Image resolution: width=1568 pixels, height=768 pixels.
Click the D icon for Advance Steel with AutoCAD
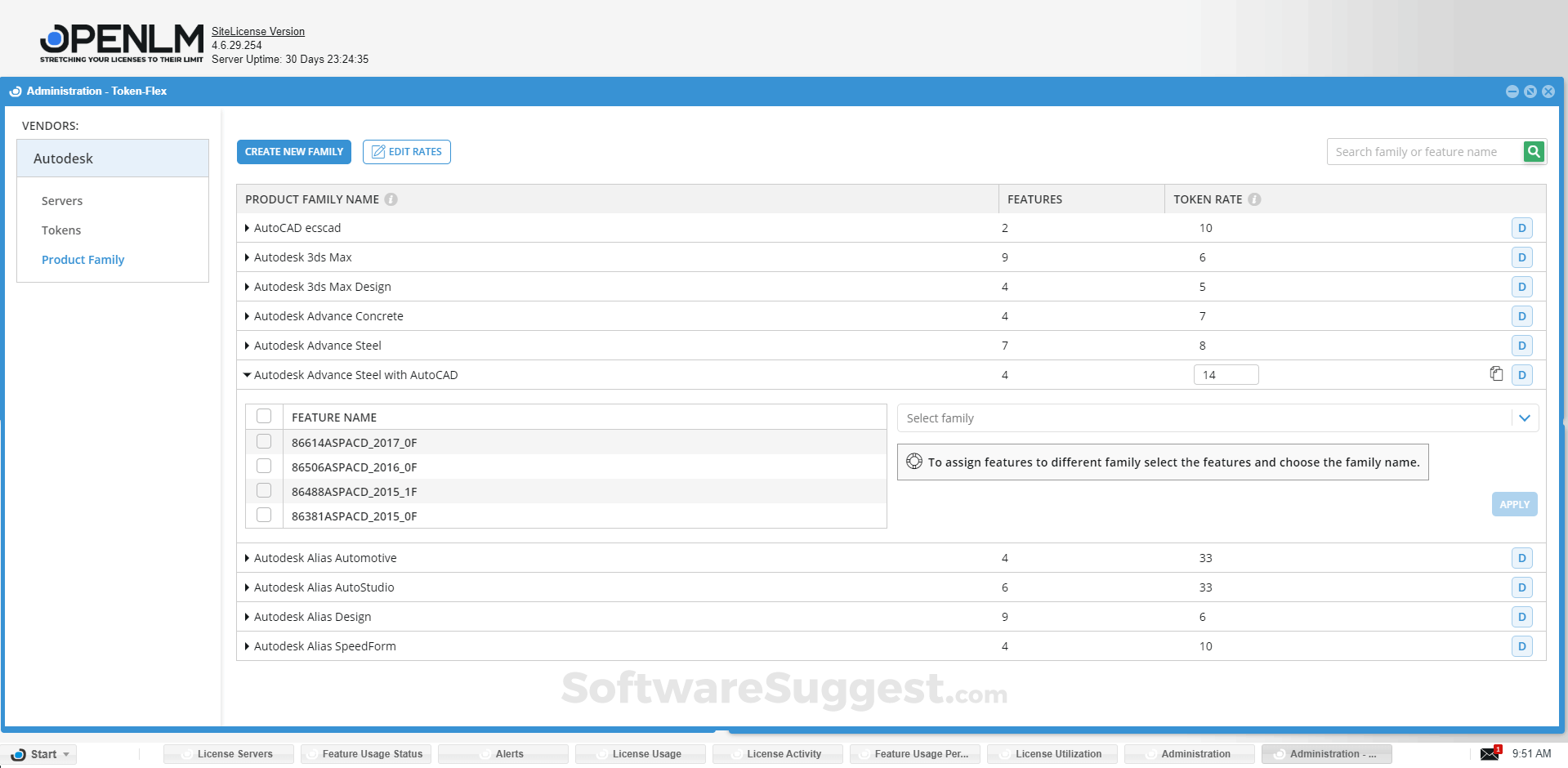1521,375
